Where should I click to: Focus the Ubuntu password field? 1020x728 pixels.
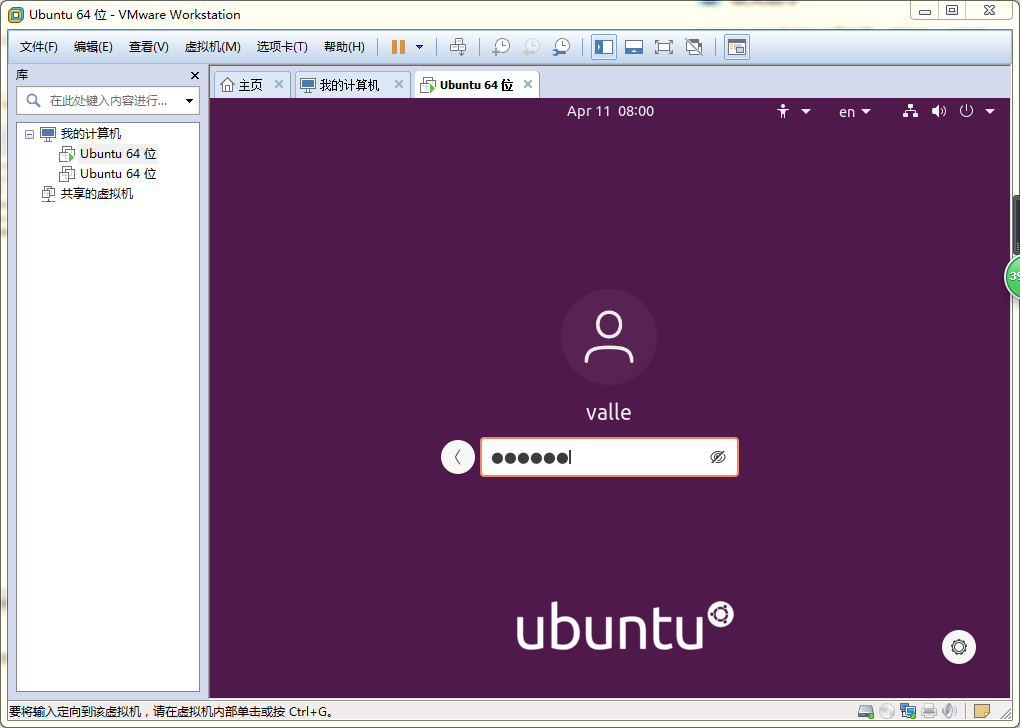pos(609,457)
